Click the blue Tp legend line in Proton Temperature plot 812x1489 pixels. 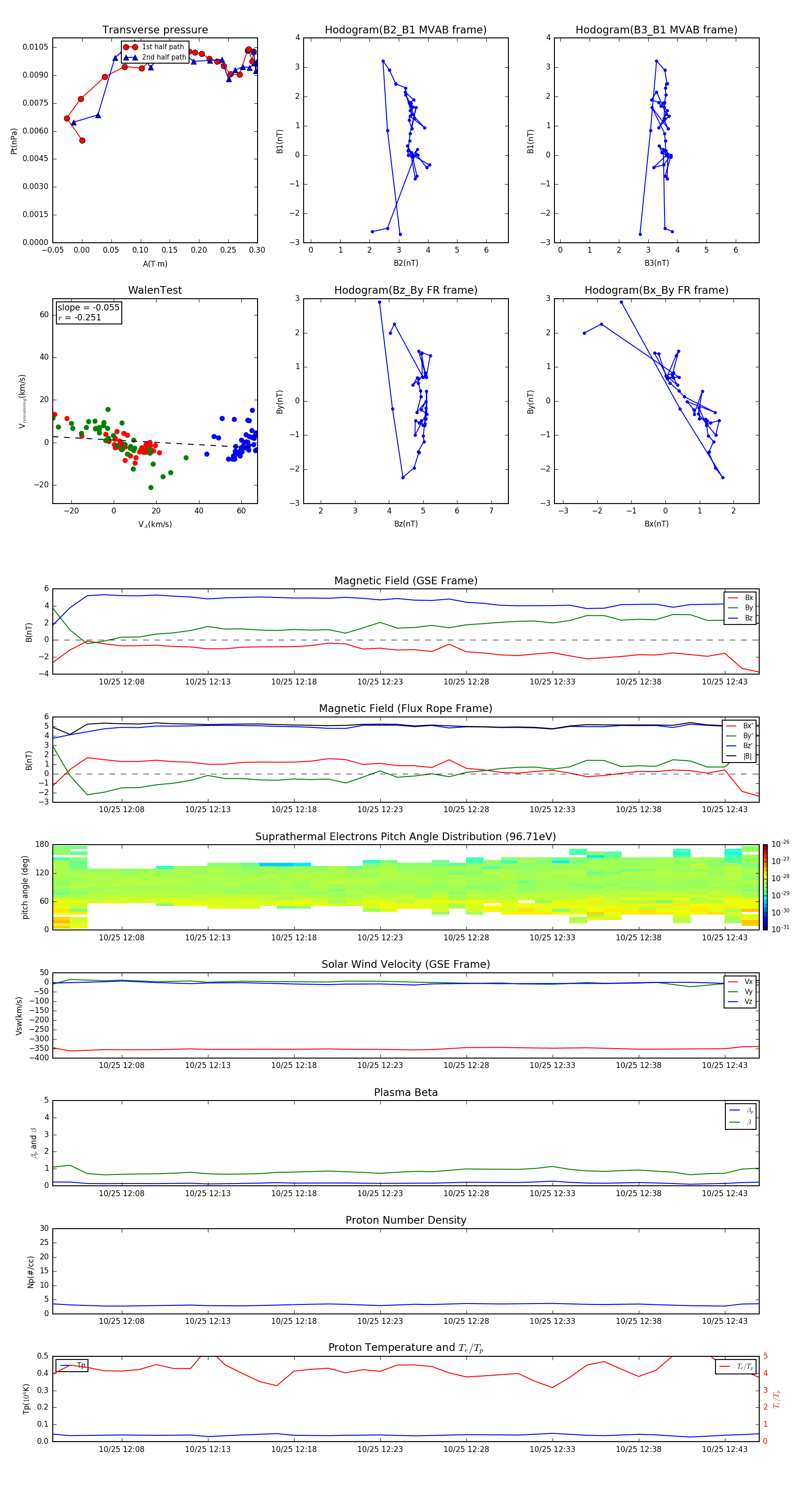coord(65,1365)
